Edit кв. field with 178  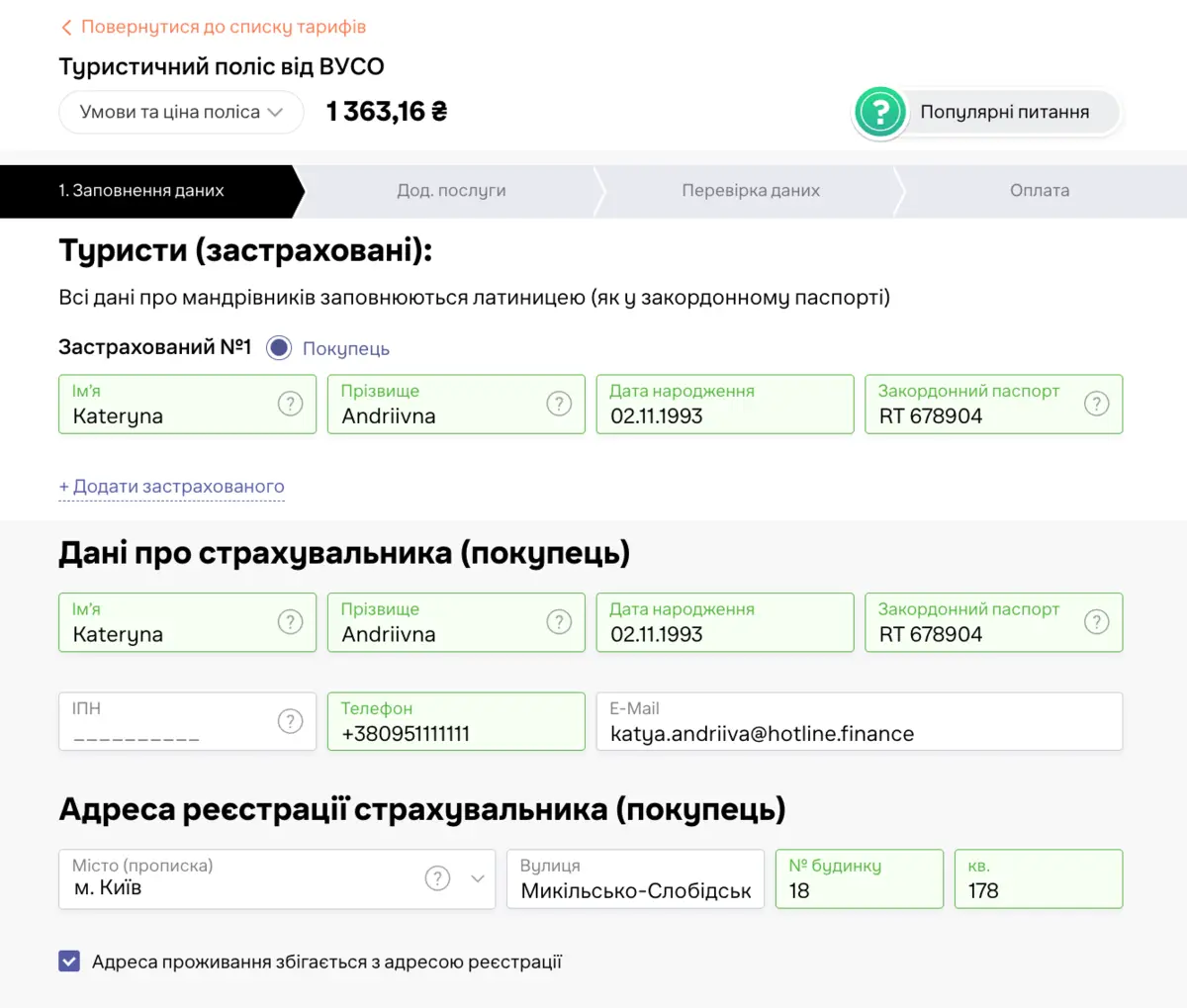coord(1039,878)
